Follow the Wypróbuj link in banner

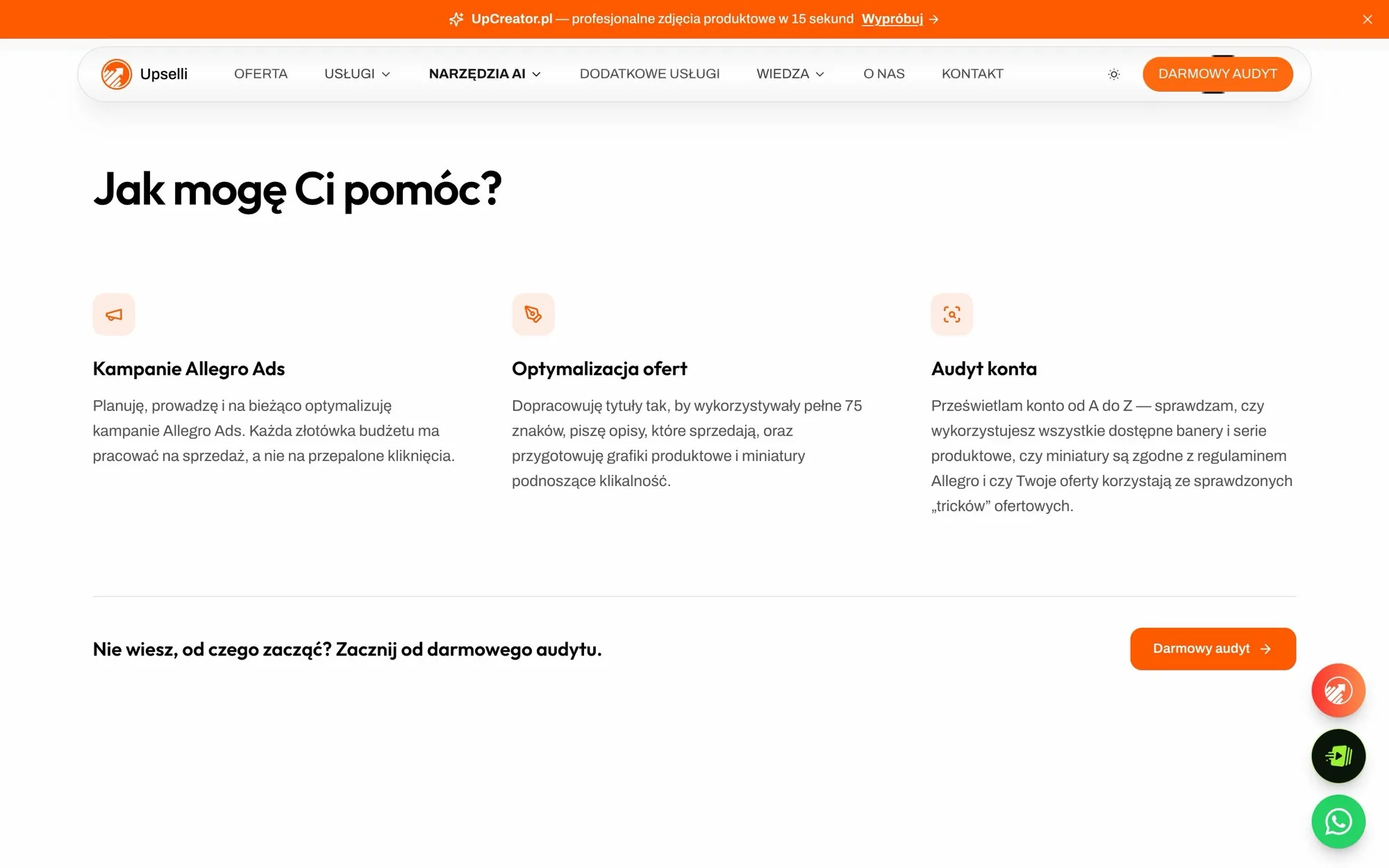click(x=892, y=19)
